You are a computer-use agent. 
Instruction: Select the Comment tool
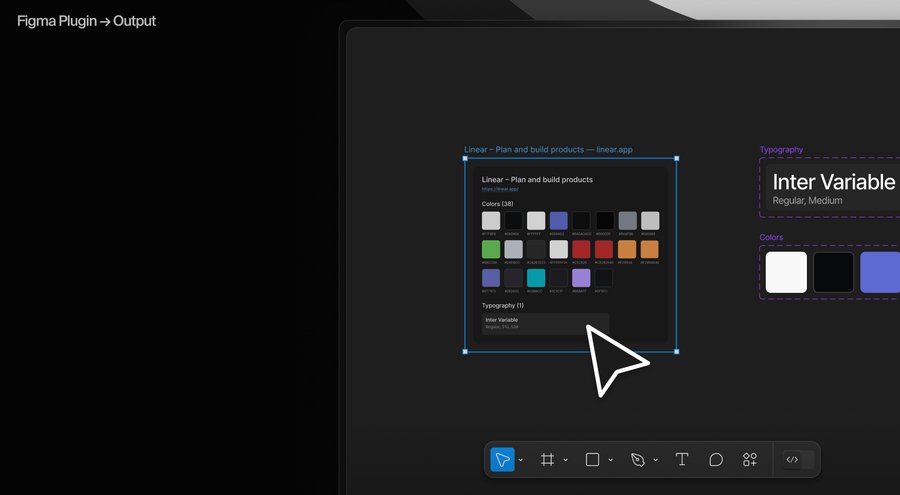coord(716,460)
